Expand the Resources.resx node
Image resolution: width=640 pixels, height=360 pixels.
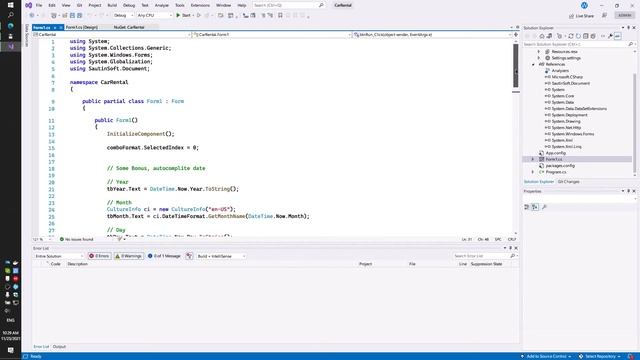[539, 52]
